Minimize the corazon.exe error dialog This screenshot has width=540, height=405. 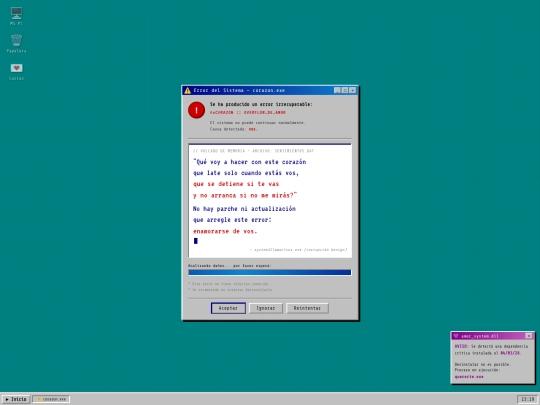click(338, 90)
